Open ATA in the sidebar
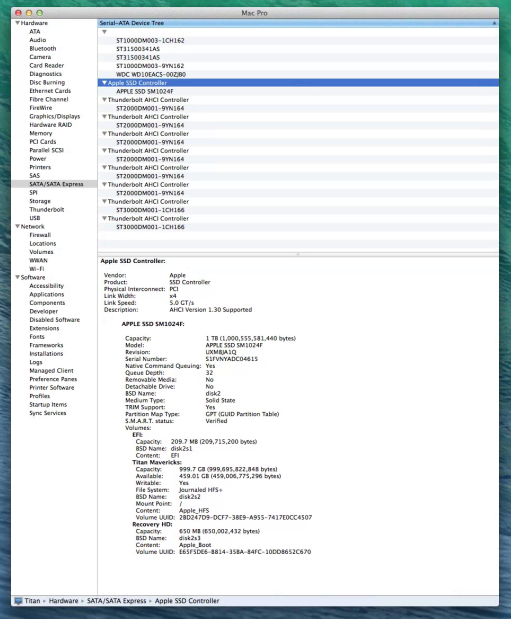511x619 pixels. 35,32
